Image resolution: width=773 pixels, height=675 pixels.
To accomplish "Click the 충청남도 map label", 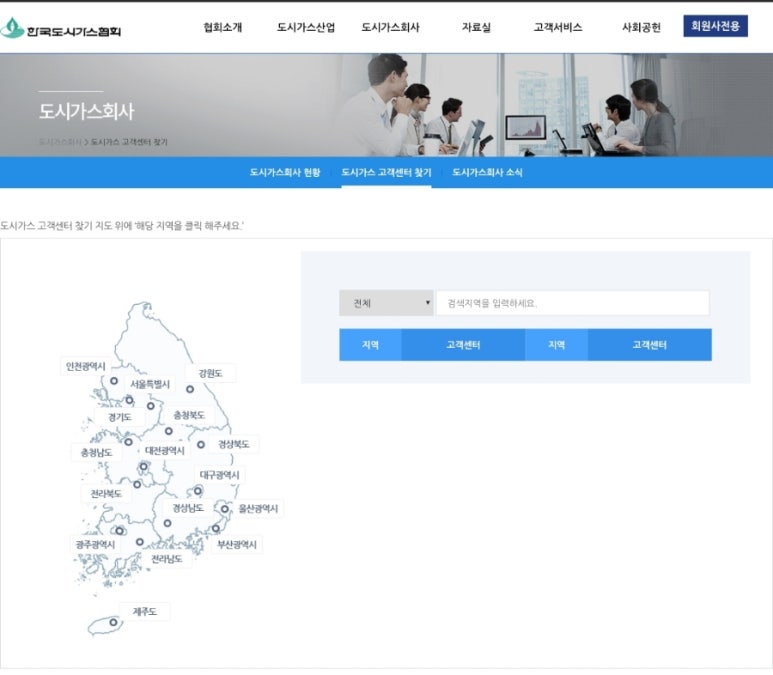I will [97, 453].
